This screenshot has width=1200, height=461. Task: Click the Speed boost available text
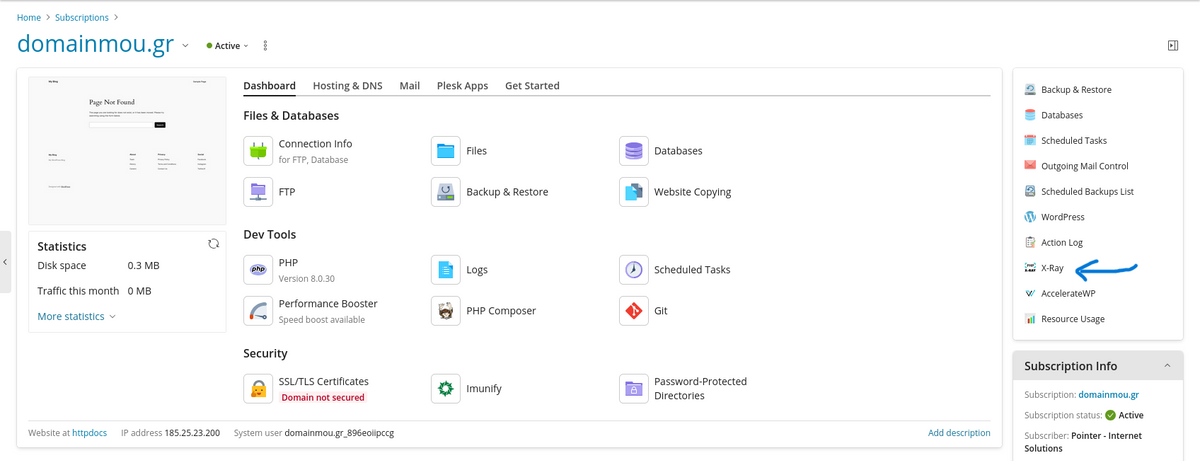point(322,320)
